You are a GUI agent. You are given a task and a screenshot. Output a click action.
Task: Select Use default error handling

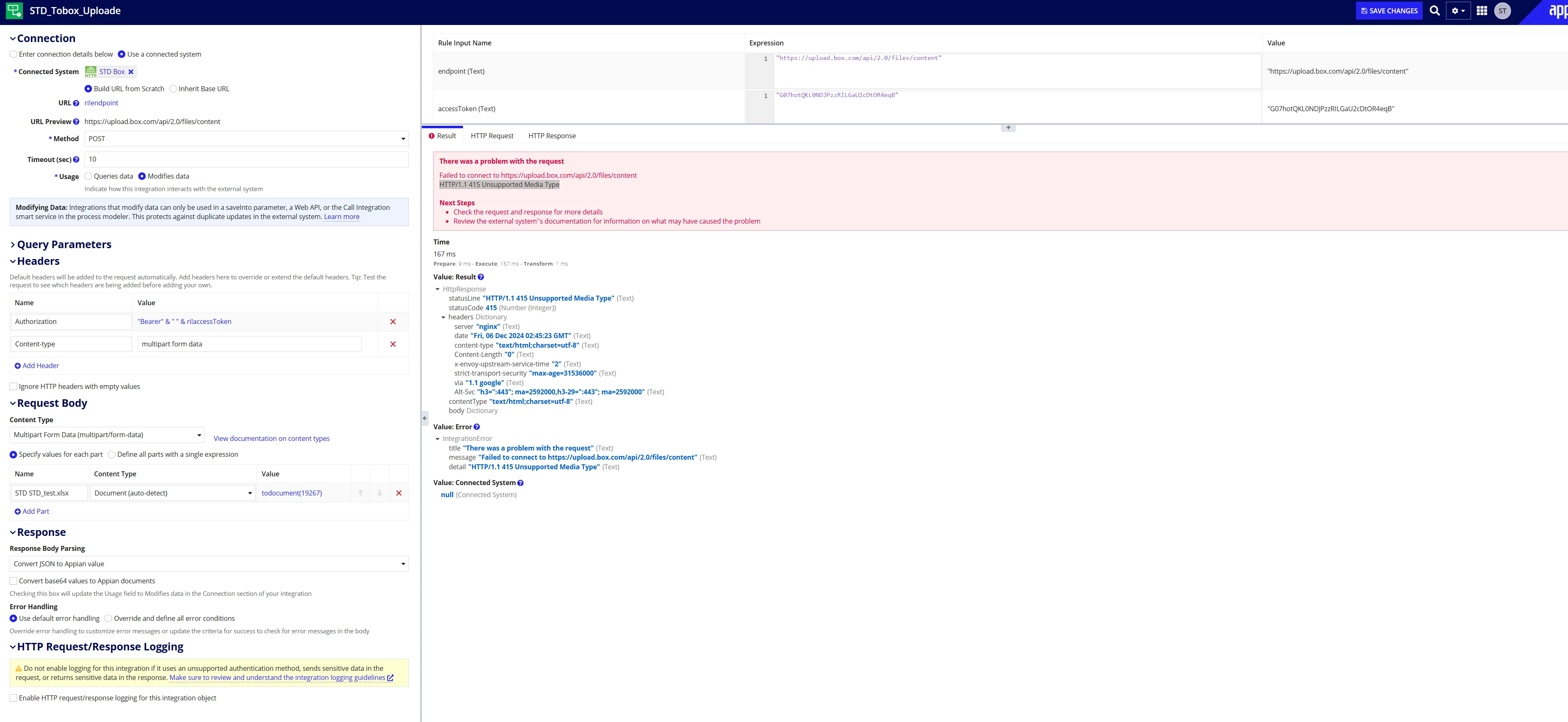pyautogui.click(x=13, y=618)
